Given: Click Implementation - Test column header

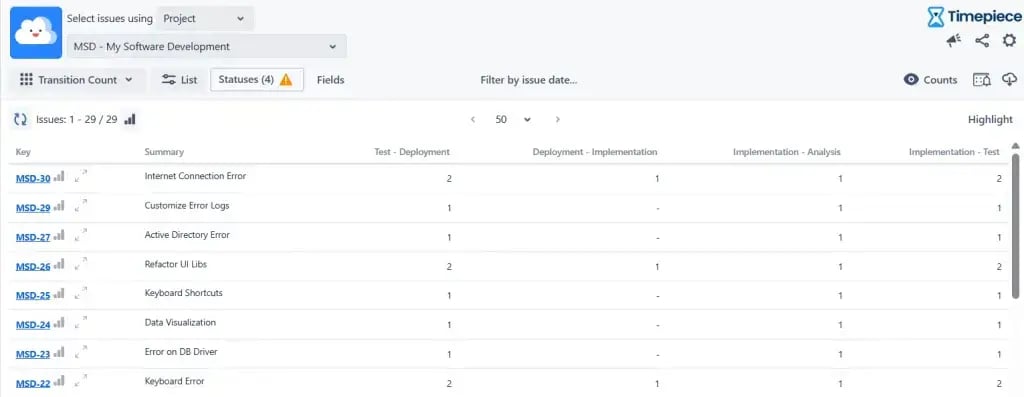Looking at the screenshot, I should point(954,151).
